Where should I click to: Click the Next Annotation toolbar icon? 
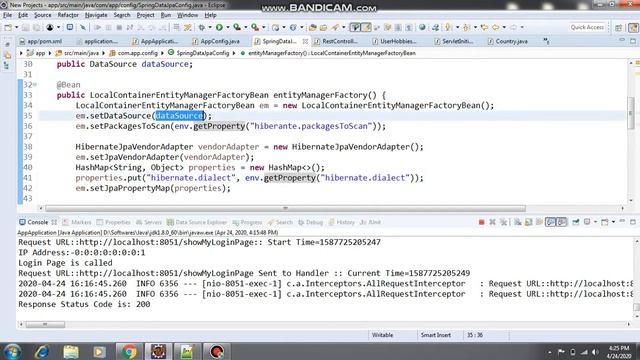pyautogui.click(x=448, y=27)
